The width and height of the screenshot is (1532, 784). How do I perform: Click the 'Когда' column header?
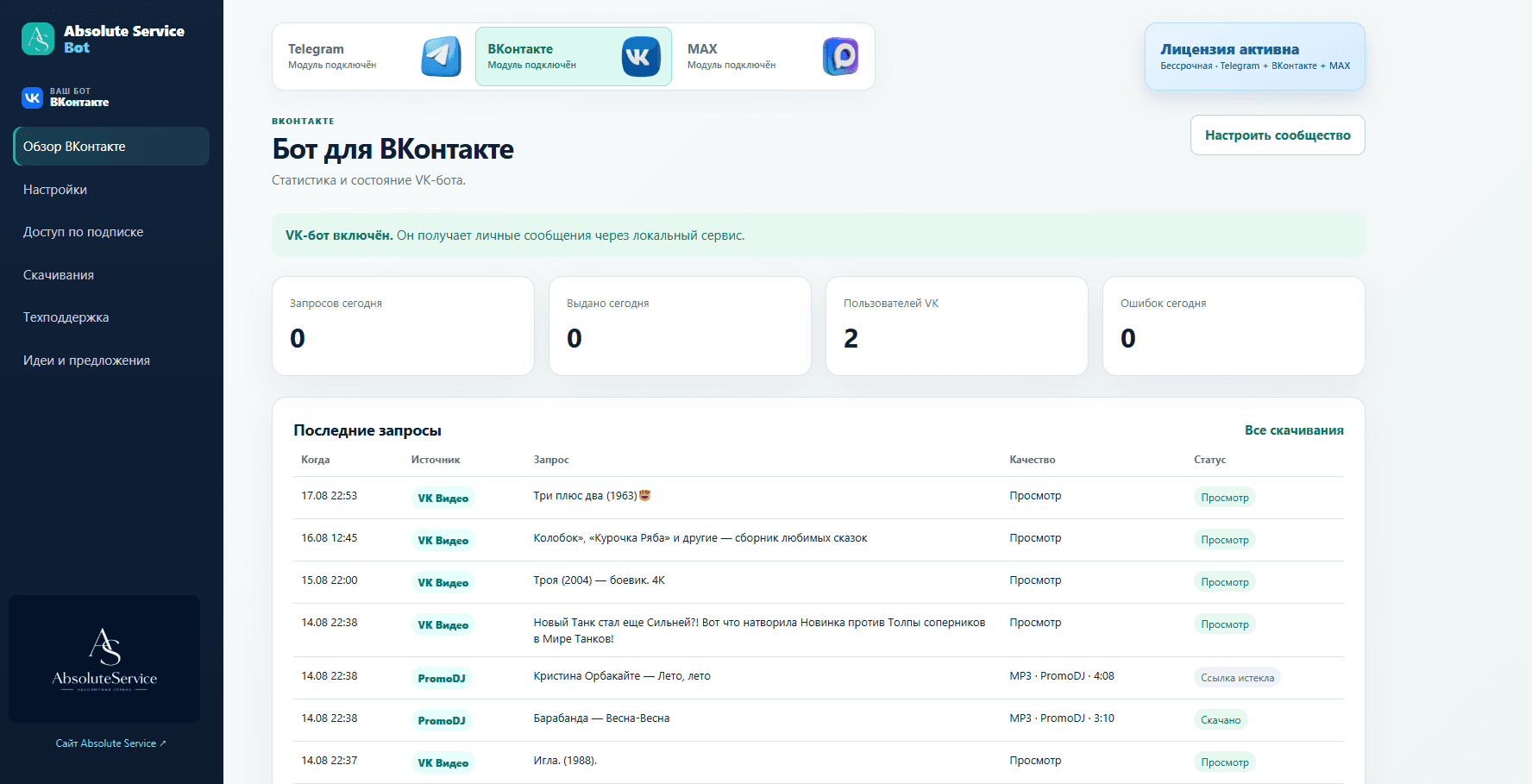click(316, 460)
